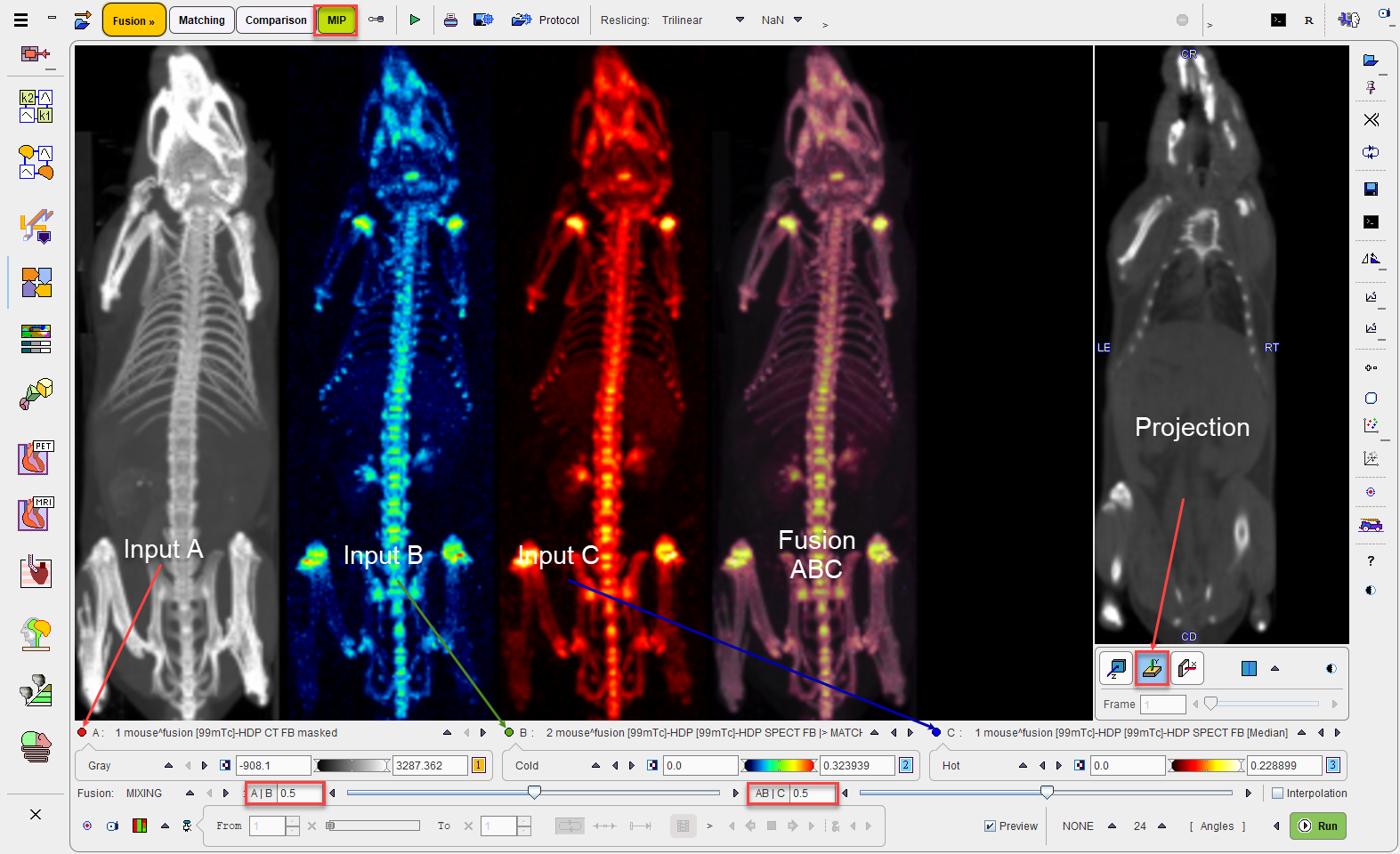This screenshot has height=854, width=1400.
Task: Open the k2/k1 kinetic modeling tool
Action: click(36, 107)
